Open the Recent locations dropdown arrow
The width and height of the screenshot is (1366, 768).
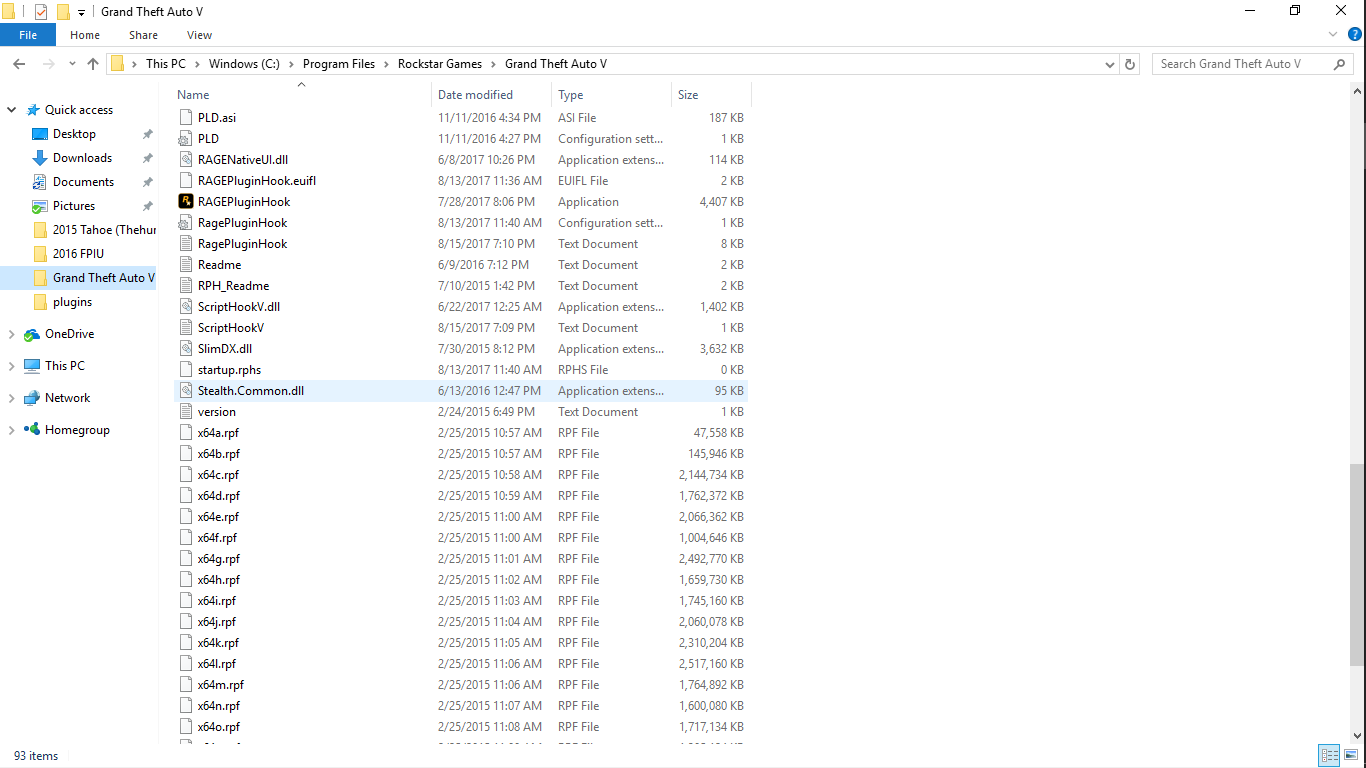[72, 64]
